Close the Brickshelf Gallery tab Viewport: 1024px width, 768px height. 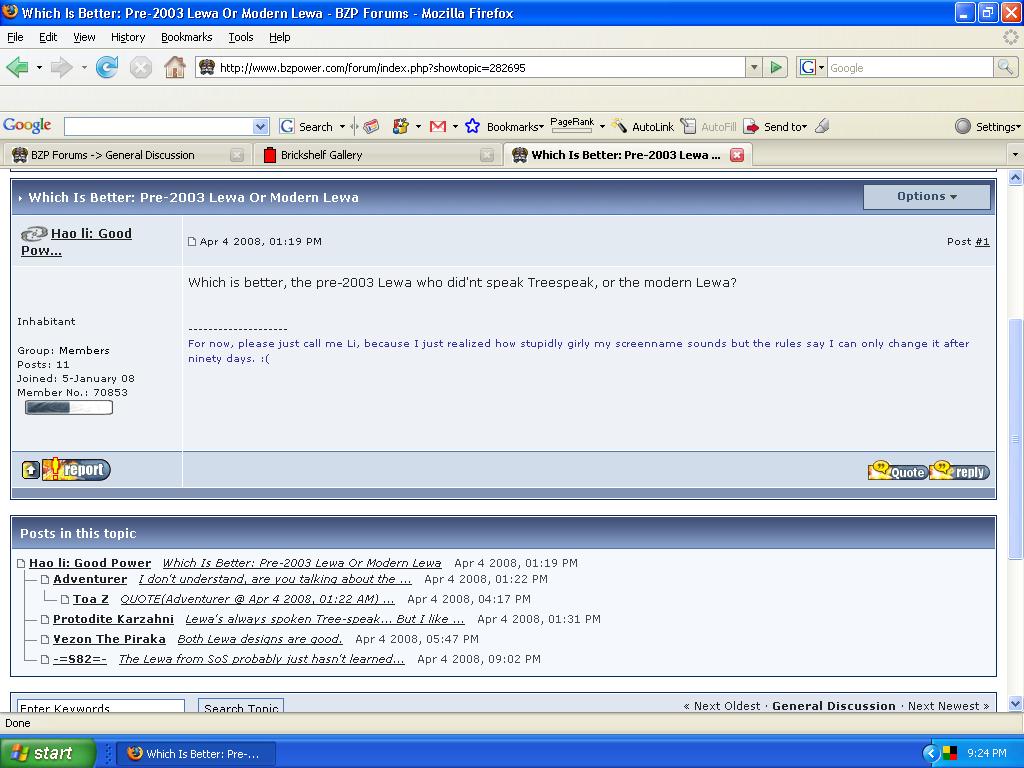coord(487,155)
